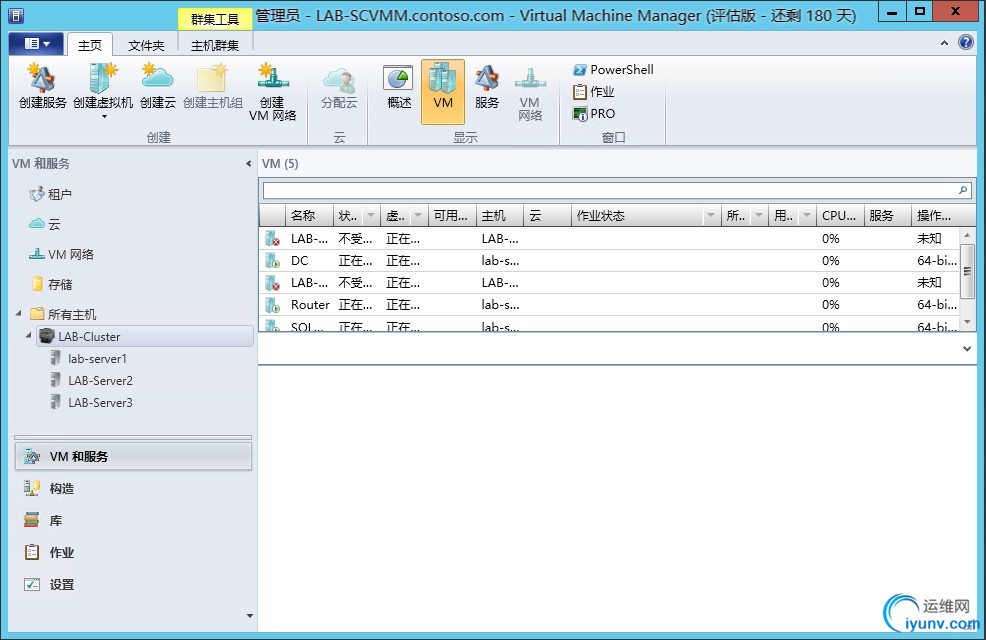The image size is (986, 640).
Task: Select Clouds (云) in navigation tree
Action: point(45,224)
